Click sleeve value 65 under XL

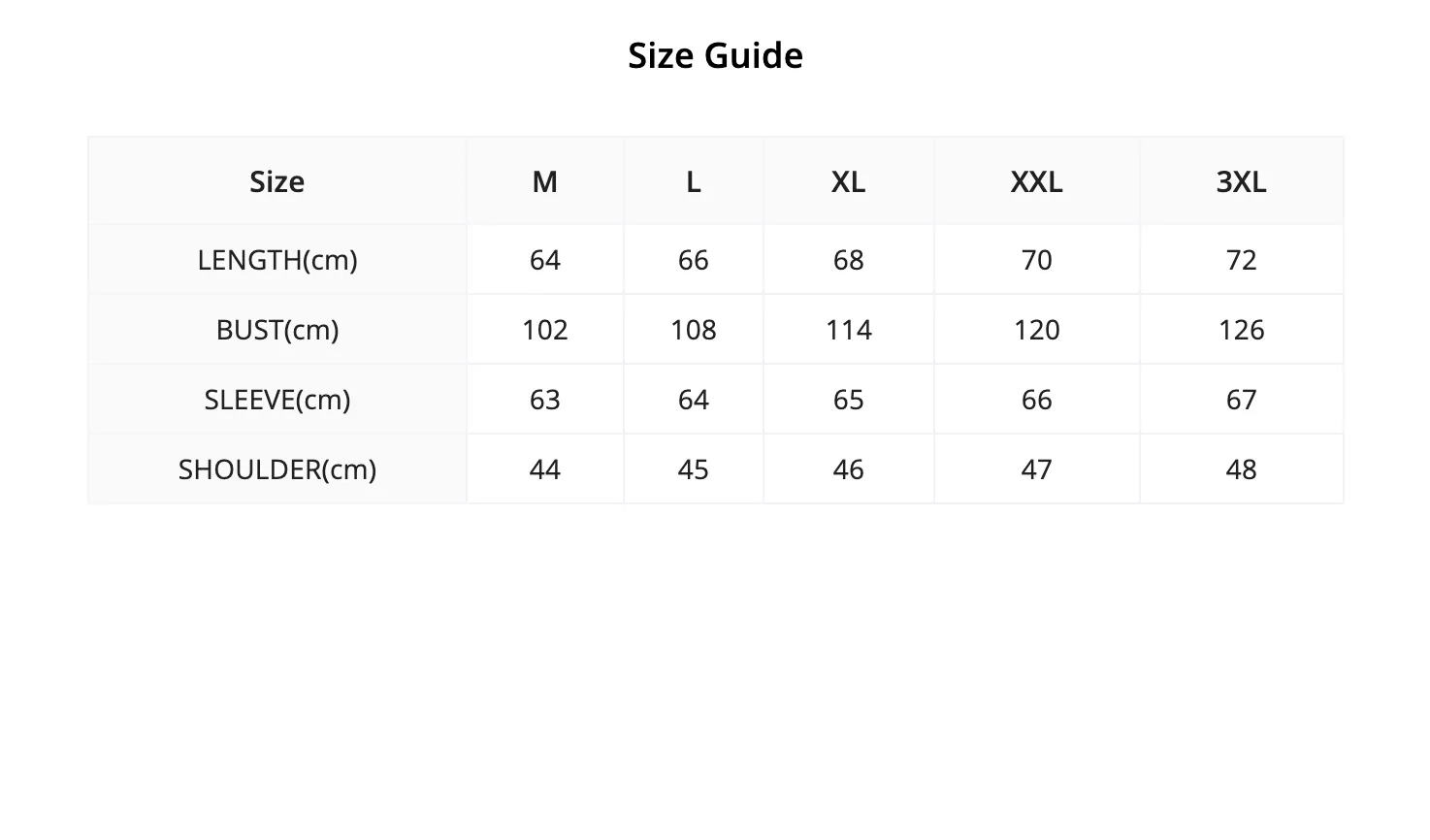click(x=849, y=400)
